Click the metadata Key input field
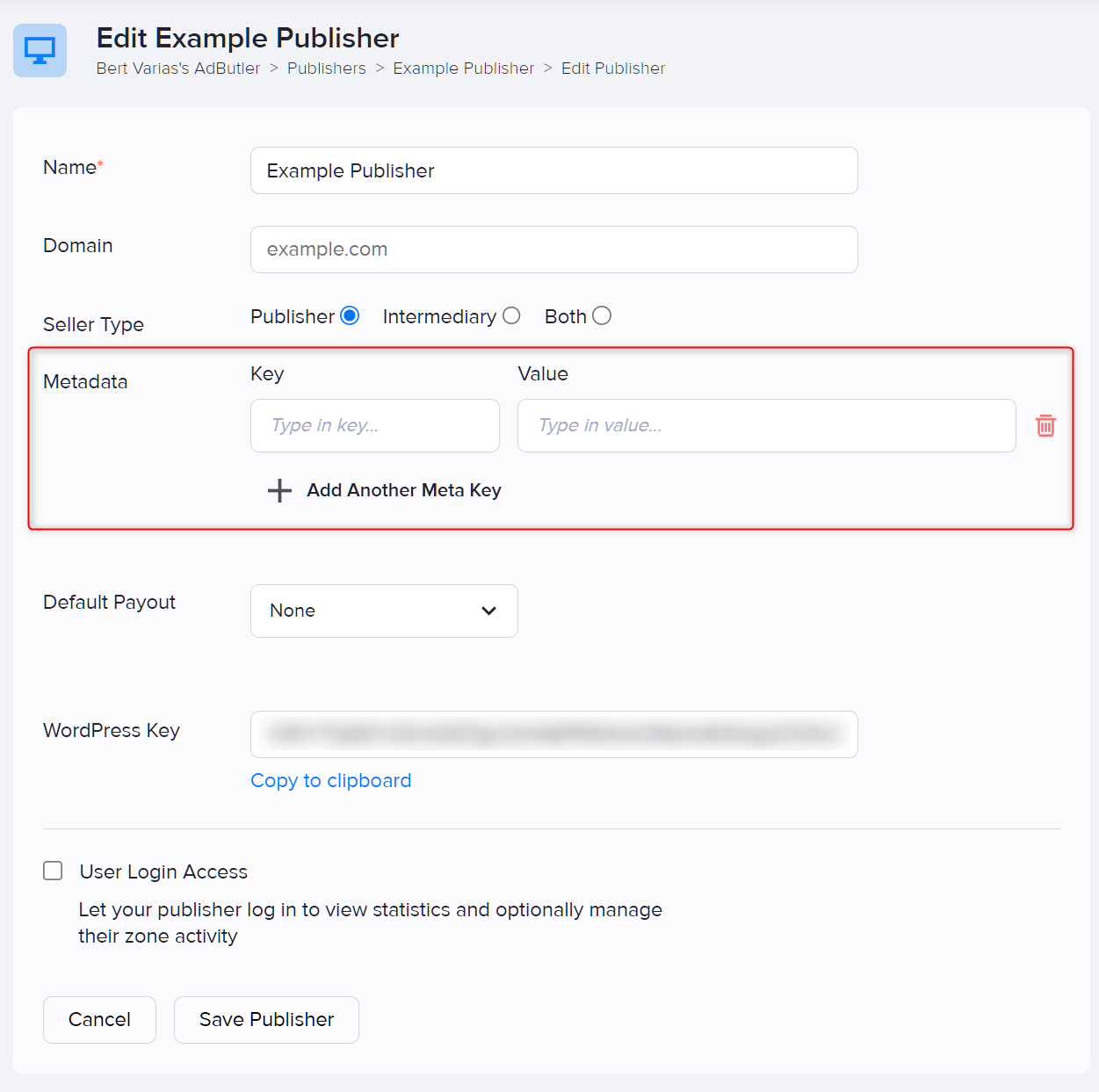 pyautogui.click(x=374, y=425)
